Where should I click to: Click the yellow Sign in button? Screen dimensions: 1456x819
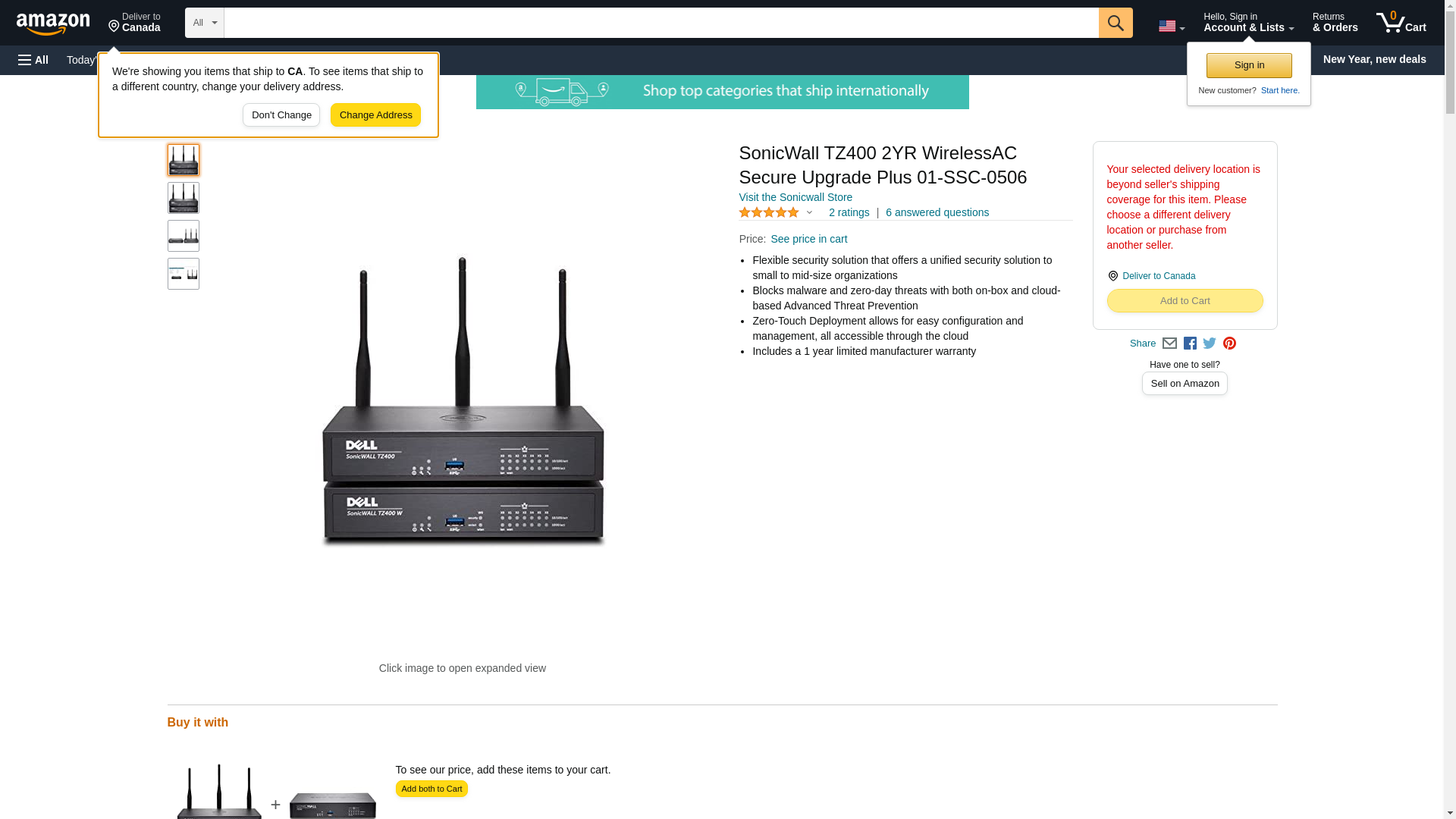click(1249, 65)
